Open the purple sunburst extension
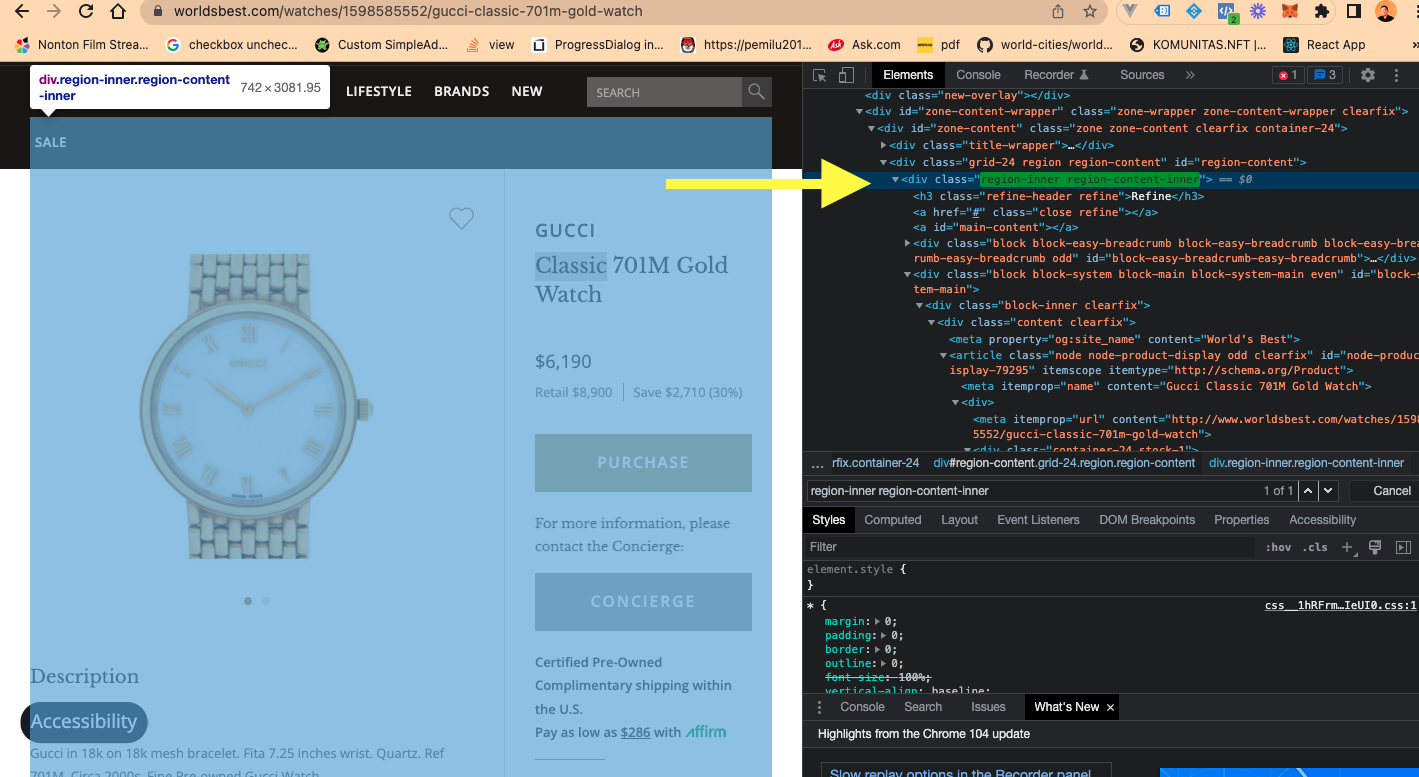 pyautogui.click(x=1258, y=12)
